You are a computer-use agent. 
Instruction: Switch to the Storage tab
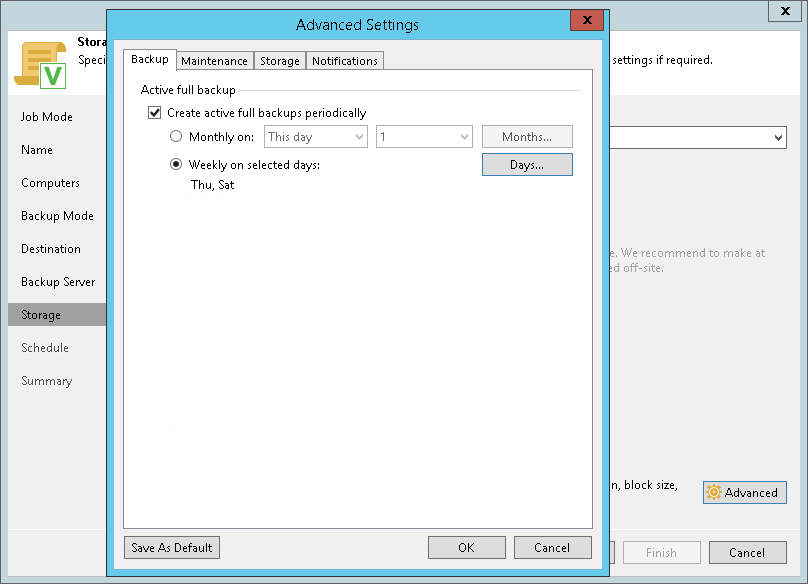click(x=280, y=61)
